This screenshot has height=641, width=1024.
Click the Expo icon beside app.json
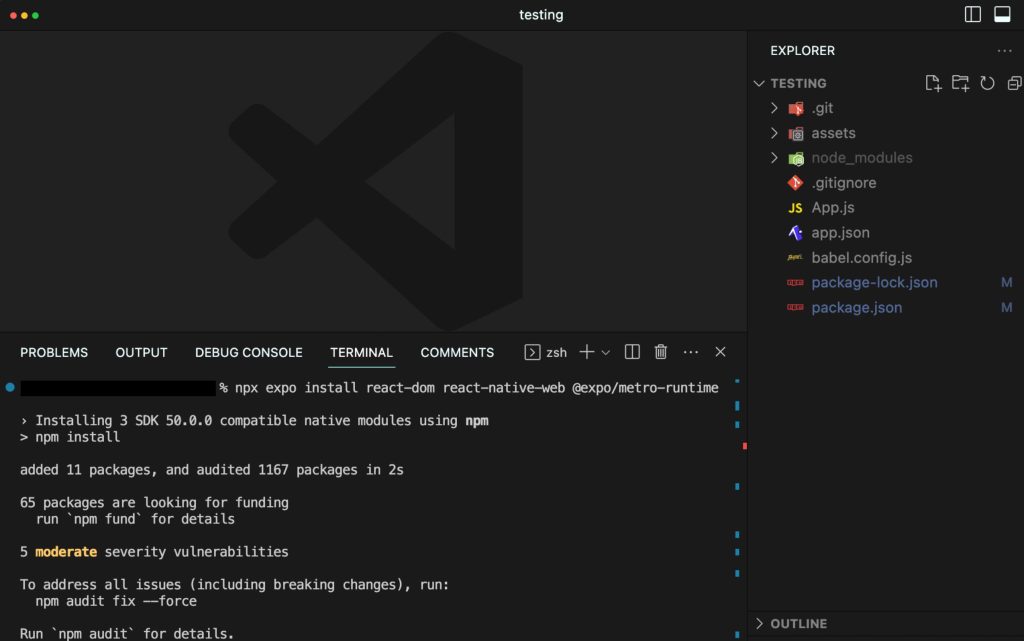[795, 232]
